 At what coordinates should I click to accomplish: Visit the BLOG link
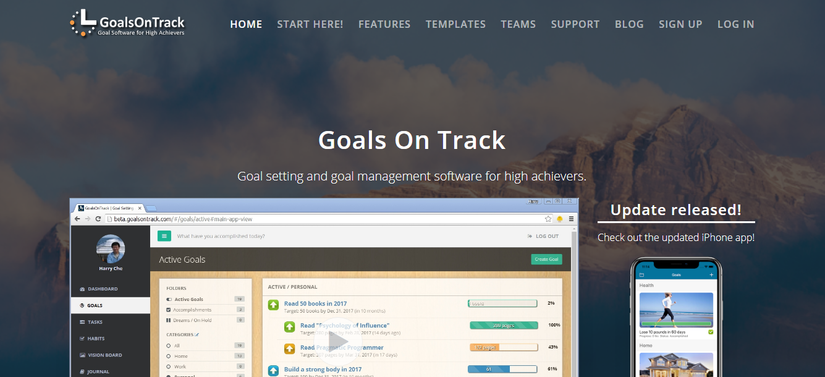click(629, 24)
